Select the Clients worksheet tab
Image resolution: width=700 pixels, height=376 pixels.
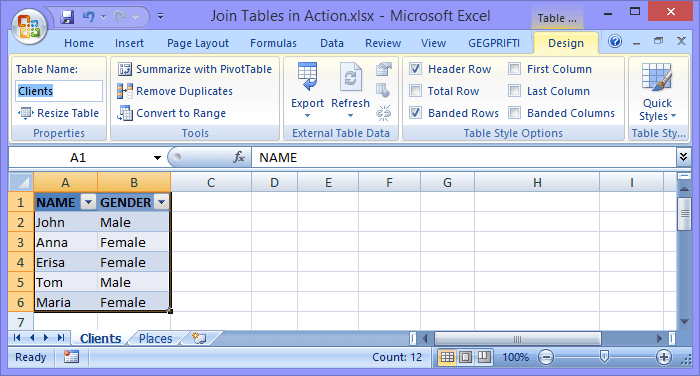click(x=100, y=338)
